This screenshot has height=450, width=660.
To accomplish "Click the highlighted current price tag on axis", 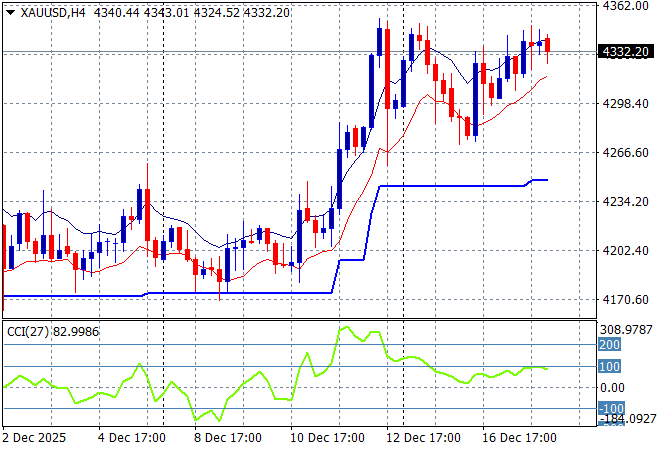I will [x=625, y=51].
